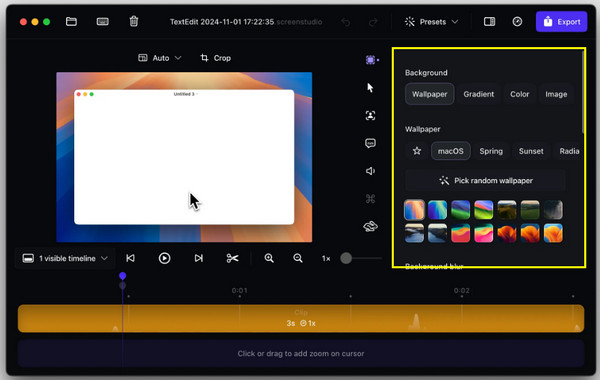Choose the fourth wallpaper thumbnail in second row
Image resolution: width=600 pixels, height=380 pixels.
click(x=484, y=233)
